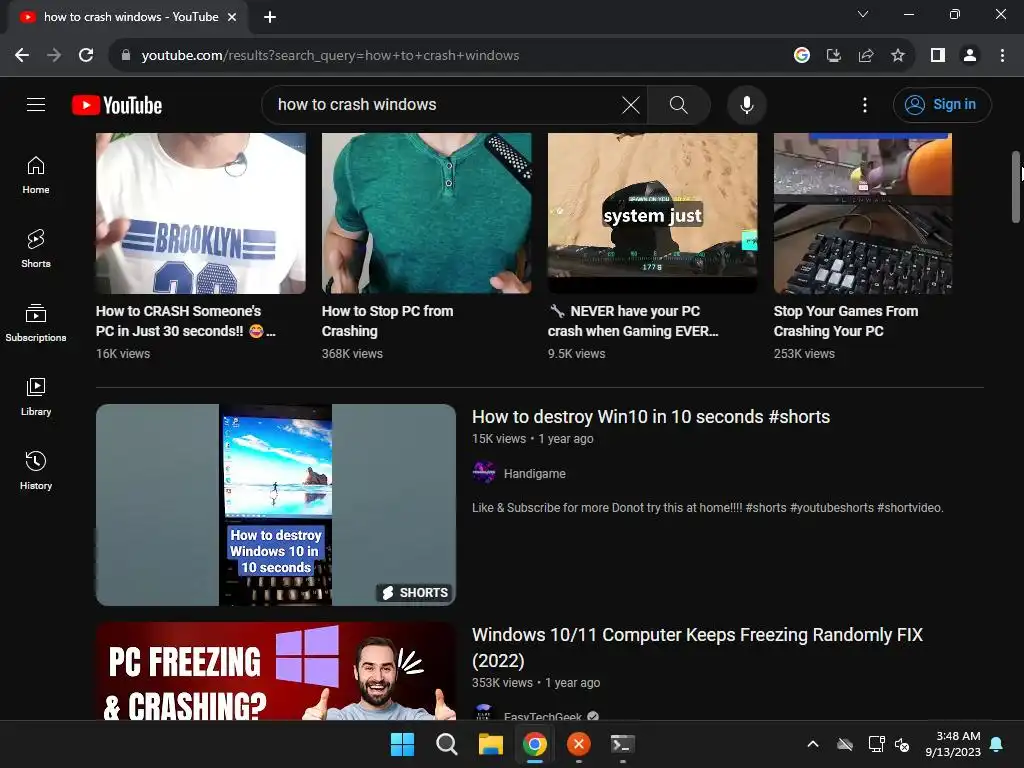The width and height of the screenshot is (1024, 768).
Task: Open the orange X app on taskbar
Action: pyautogui.click(x=579, y=744)
